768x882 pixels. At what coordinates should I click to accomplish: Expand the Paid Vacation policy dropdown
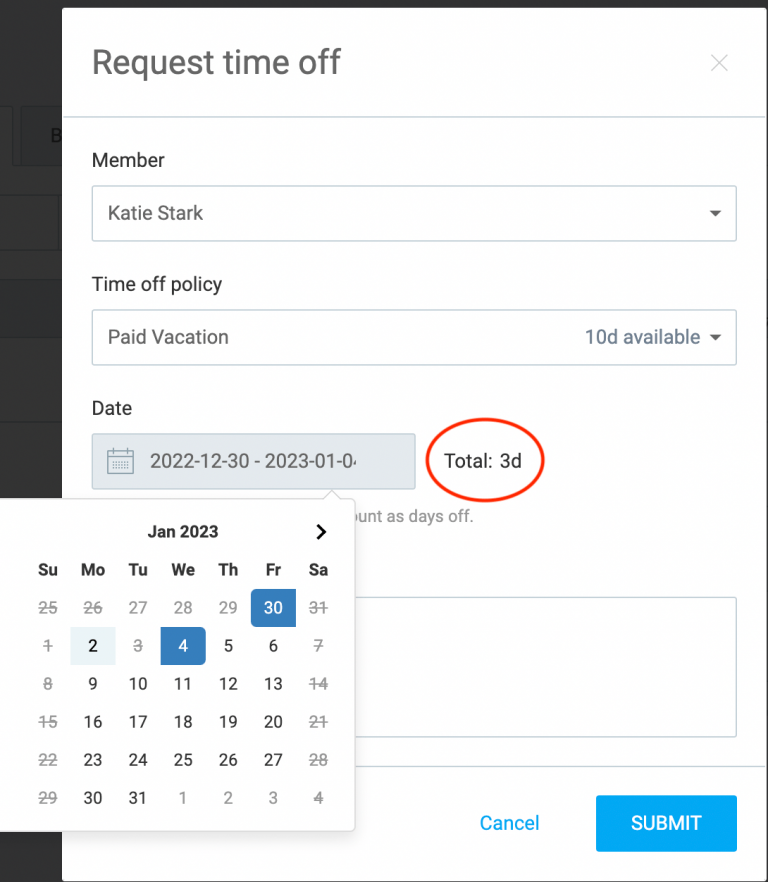(413, 337)
